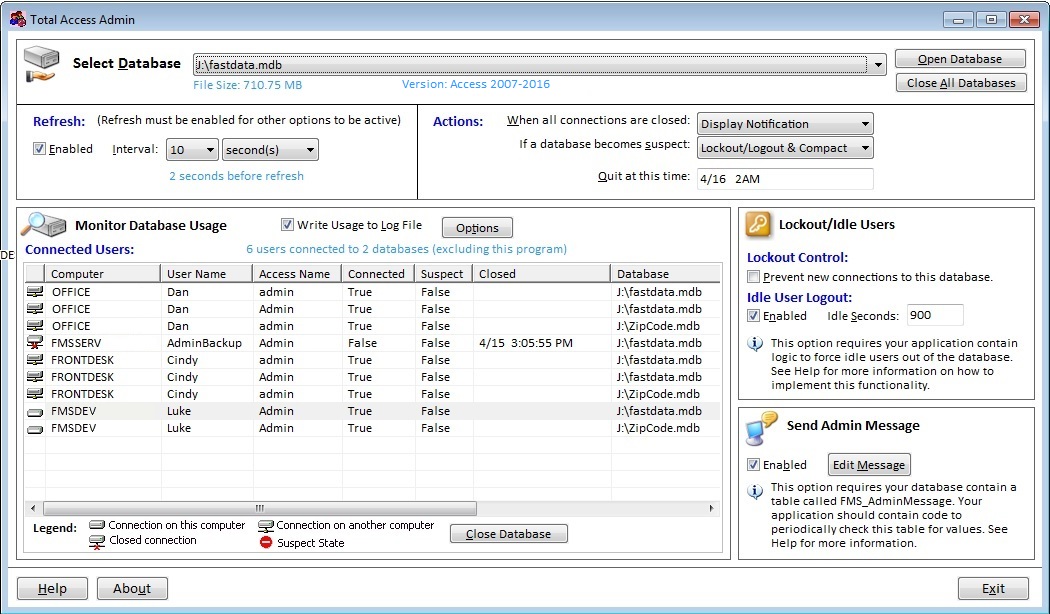Click the Lockout/Idle Users key icon
Image resolution: width=1050 pixels, height=614 pixels.
click(758, 226)
